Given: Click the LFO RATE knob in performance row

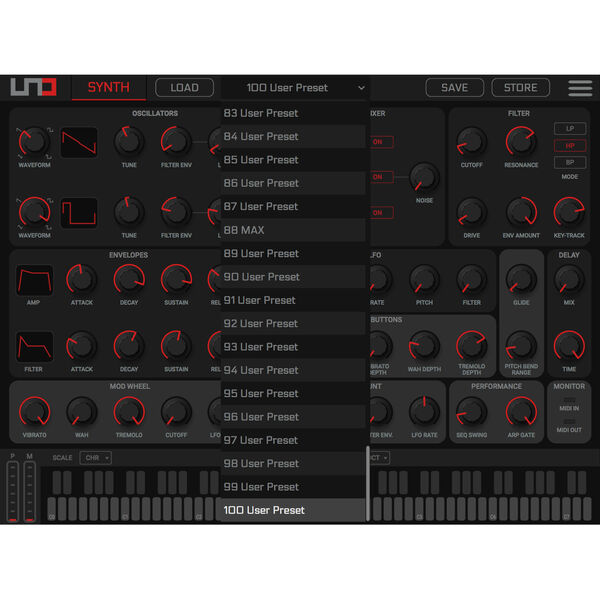Looking at the screenshot, I should pyautogui.click(x=424, y=412).
